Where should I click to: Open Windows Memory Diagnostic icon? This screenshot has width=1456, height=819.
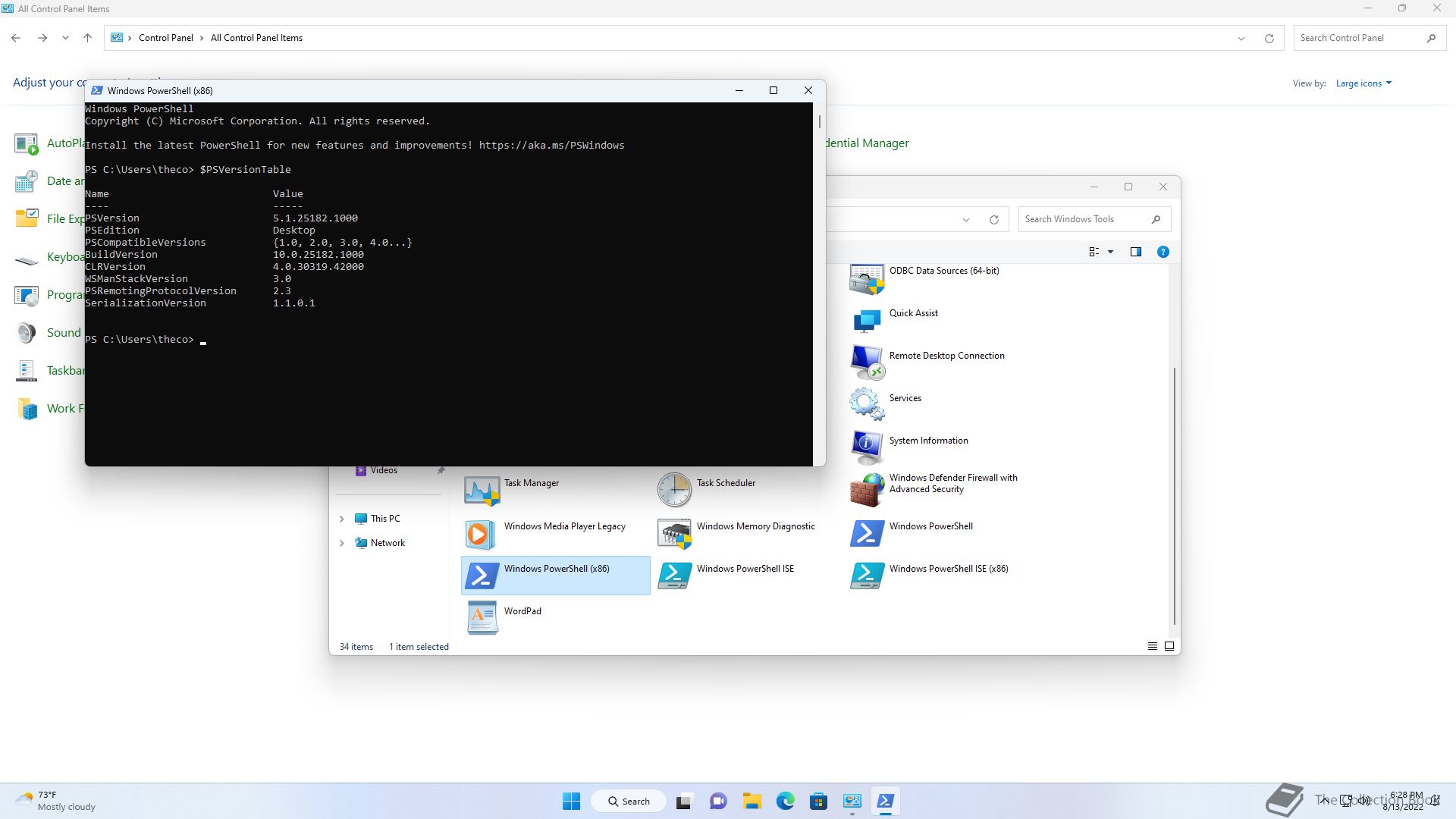674,534
